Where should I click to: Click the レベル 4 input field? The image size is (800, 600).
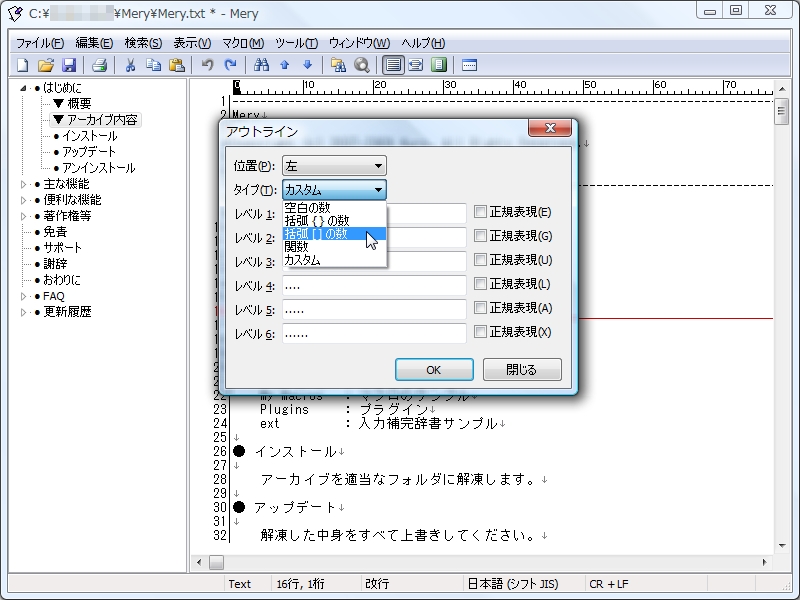click(x=374, y=286)
